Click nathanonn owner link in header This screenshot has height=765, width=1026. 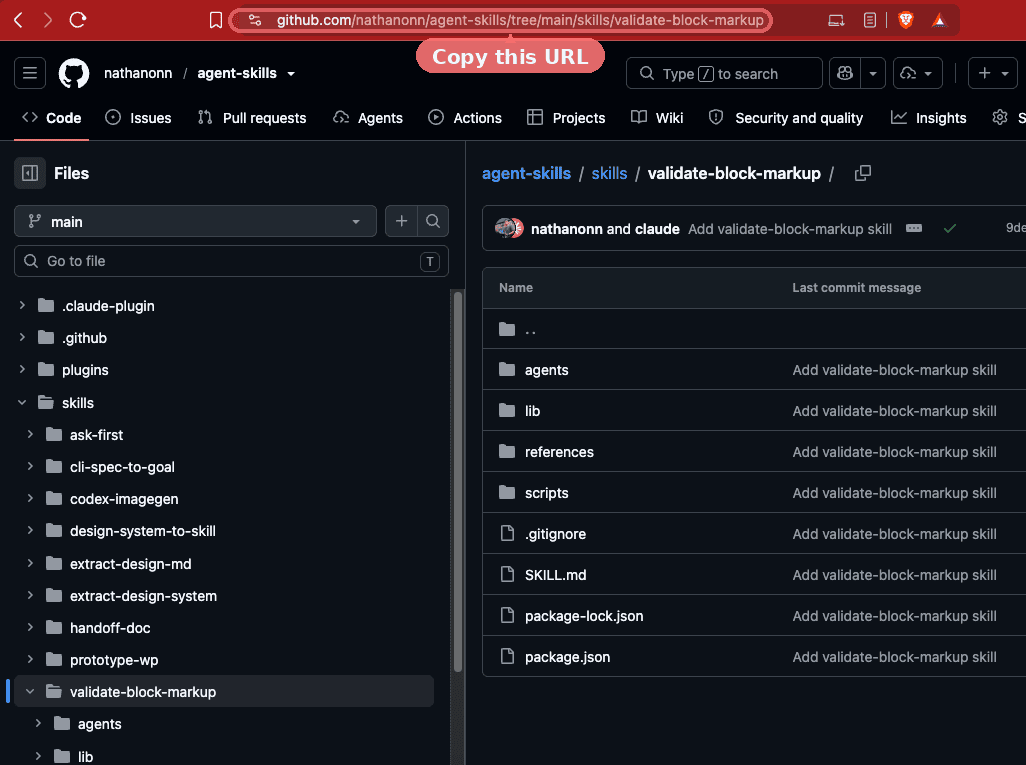[138, 73]
